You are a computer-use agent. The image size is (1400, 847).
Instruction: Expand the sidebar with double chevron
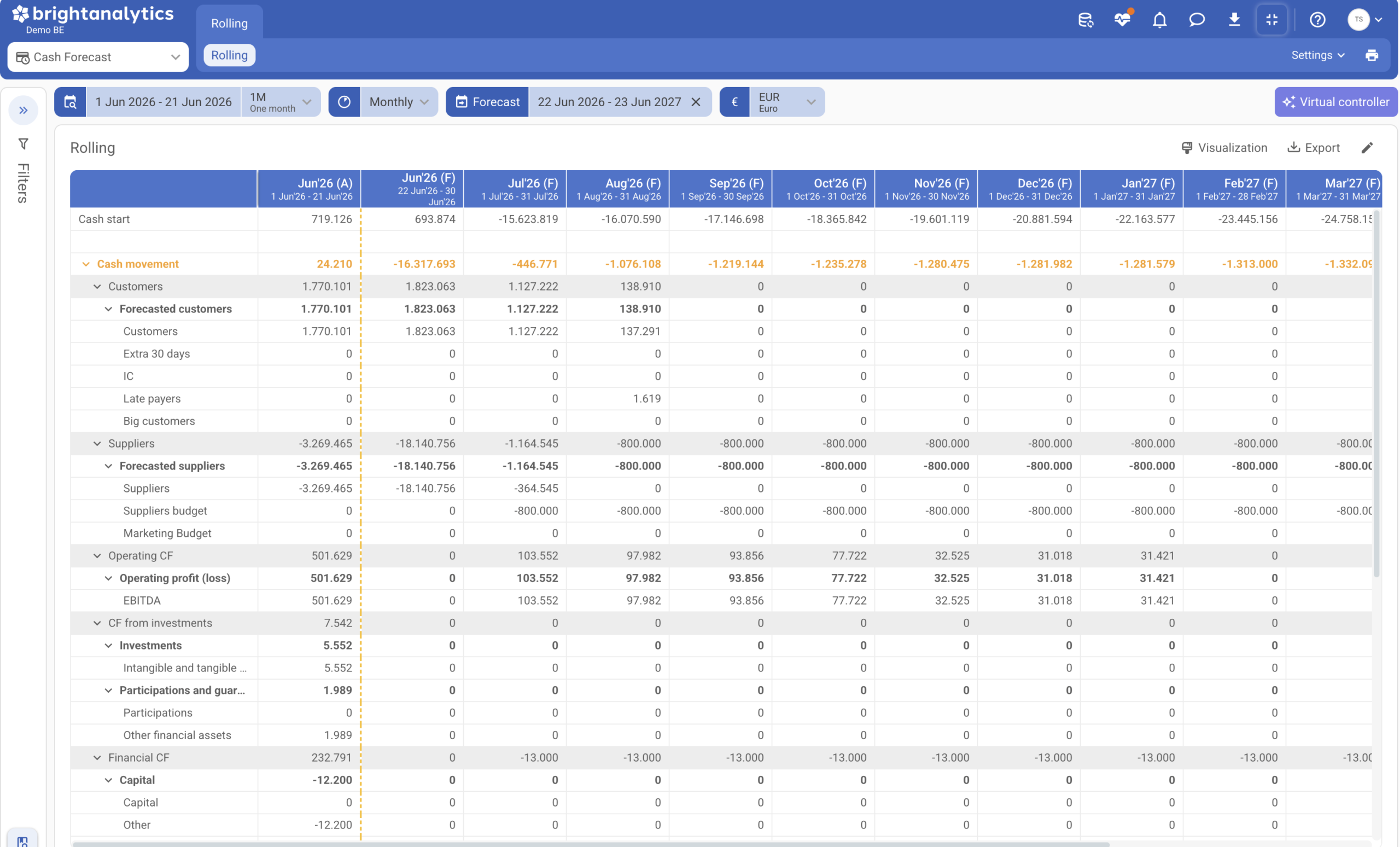pyautogui.click(x=24, y=111)
